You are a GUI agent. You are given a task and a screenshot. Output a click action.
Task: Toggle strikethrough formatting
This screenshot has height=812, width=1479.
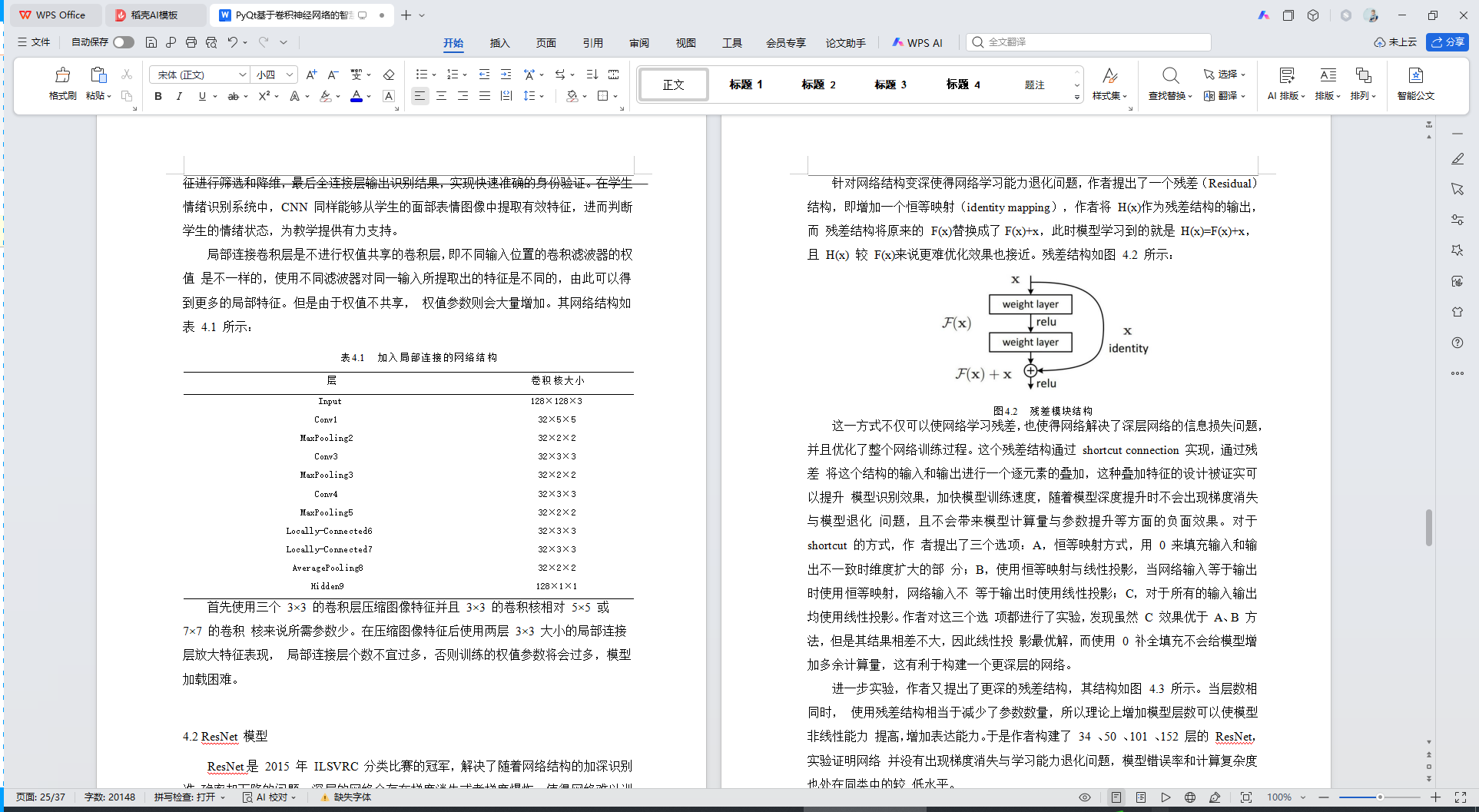[233, 96]
